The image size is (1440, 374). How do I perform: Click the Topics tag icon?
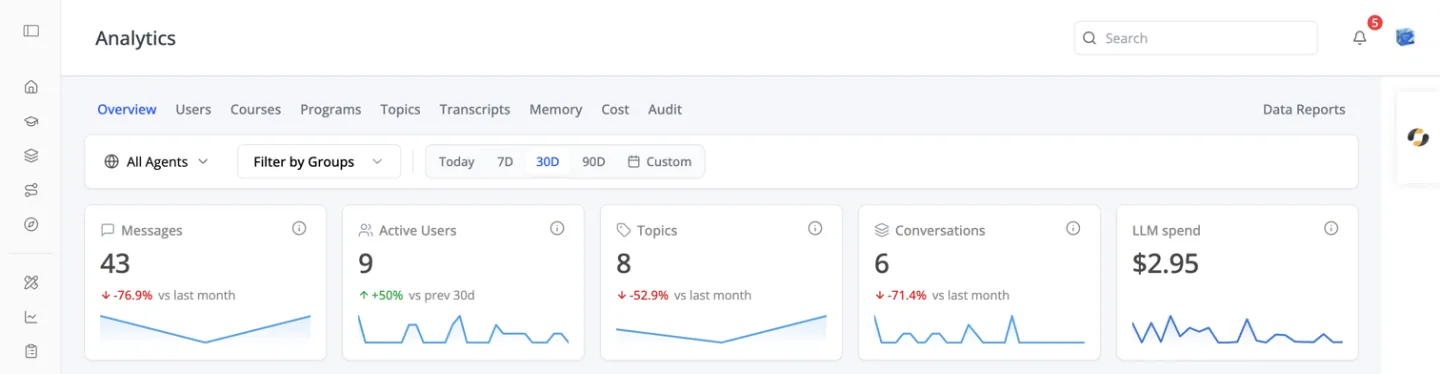coord(624,230)
